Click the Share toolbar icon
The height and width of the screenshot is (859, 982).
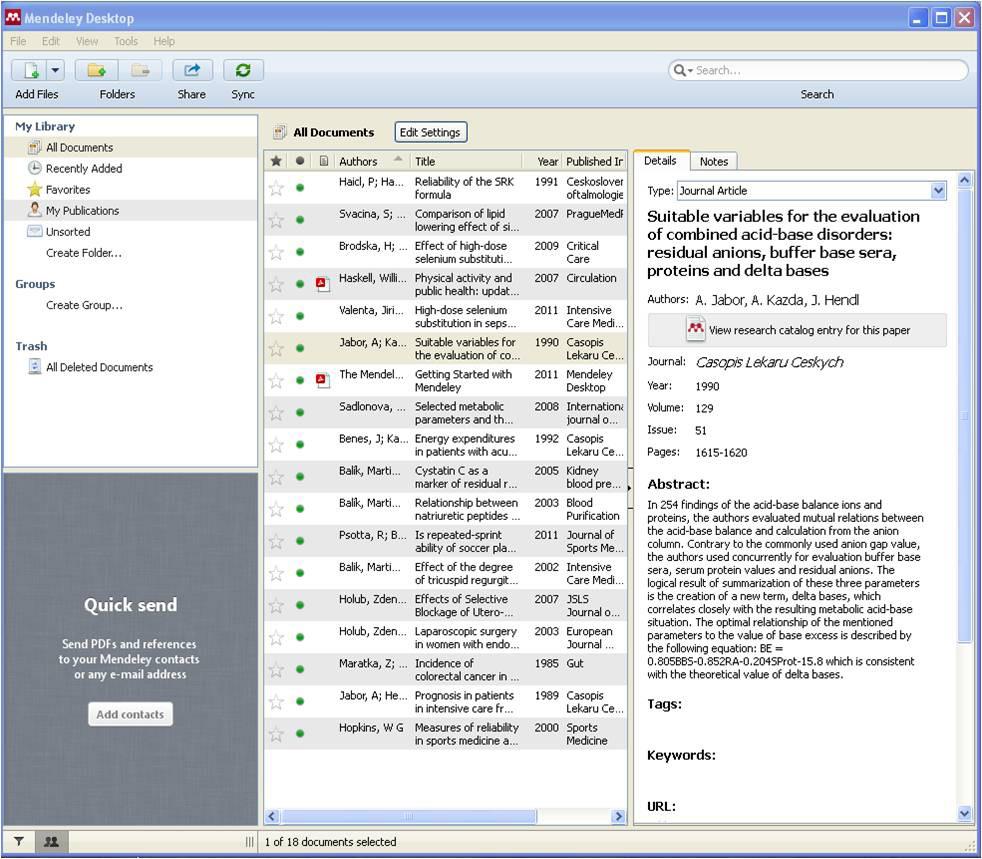[192, 70]
